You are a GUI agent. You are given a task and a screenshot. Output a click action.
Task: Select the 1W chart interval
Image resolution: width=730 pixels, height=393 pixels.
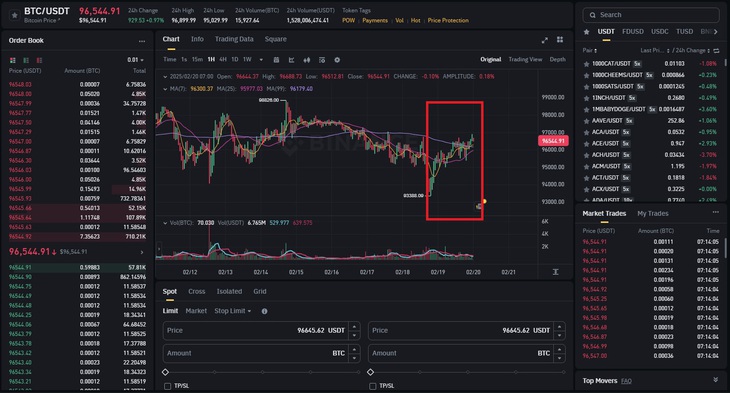coord(247,60)
